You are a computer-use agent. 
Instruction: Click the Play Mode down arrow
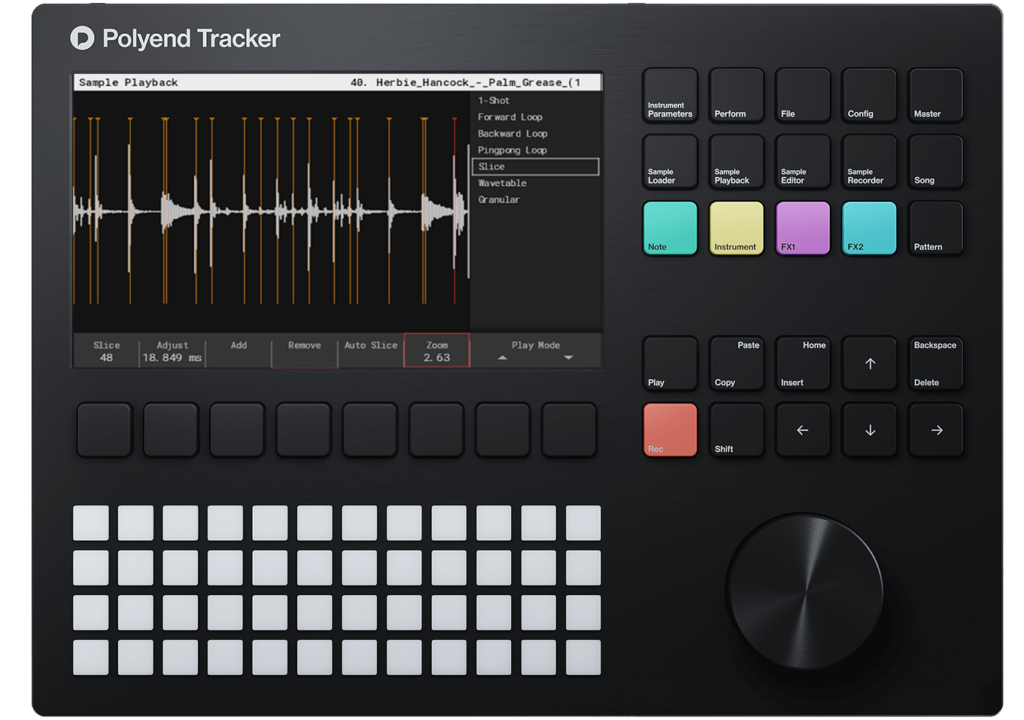(x=568, y=357)
